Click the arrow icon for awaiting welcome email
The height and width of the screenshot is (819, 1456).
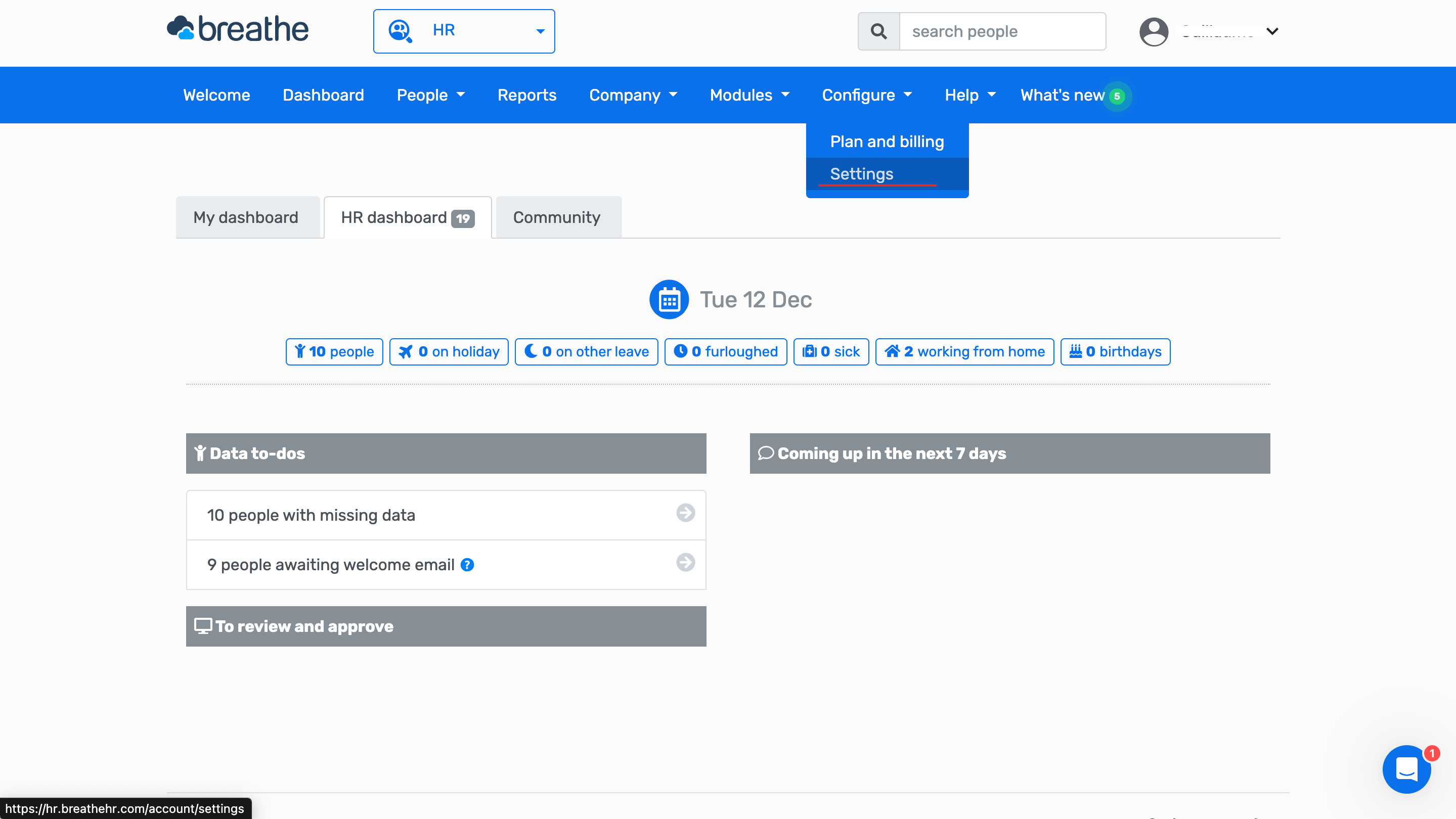[685, 563]
